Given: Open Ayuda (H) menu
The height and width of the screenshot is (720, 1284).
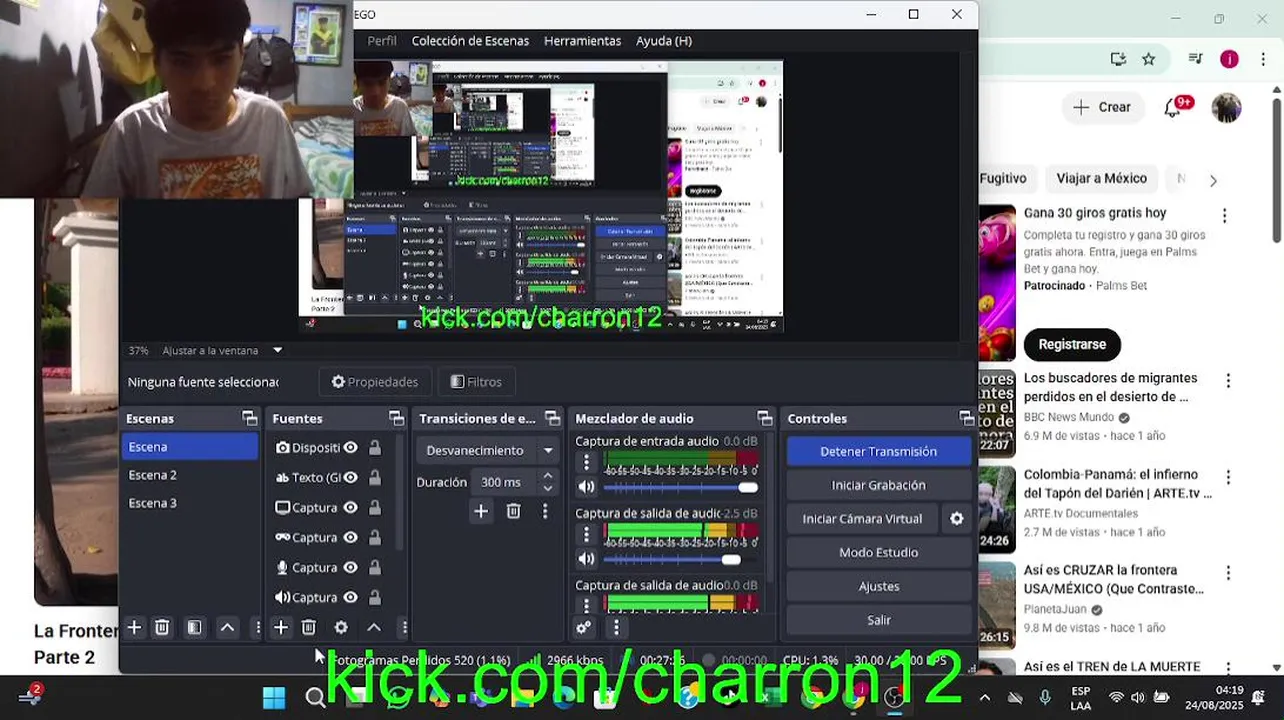Looking at the screenshot, I should pos(664,41).
